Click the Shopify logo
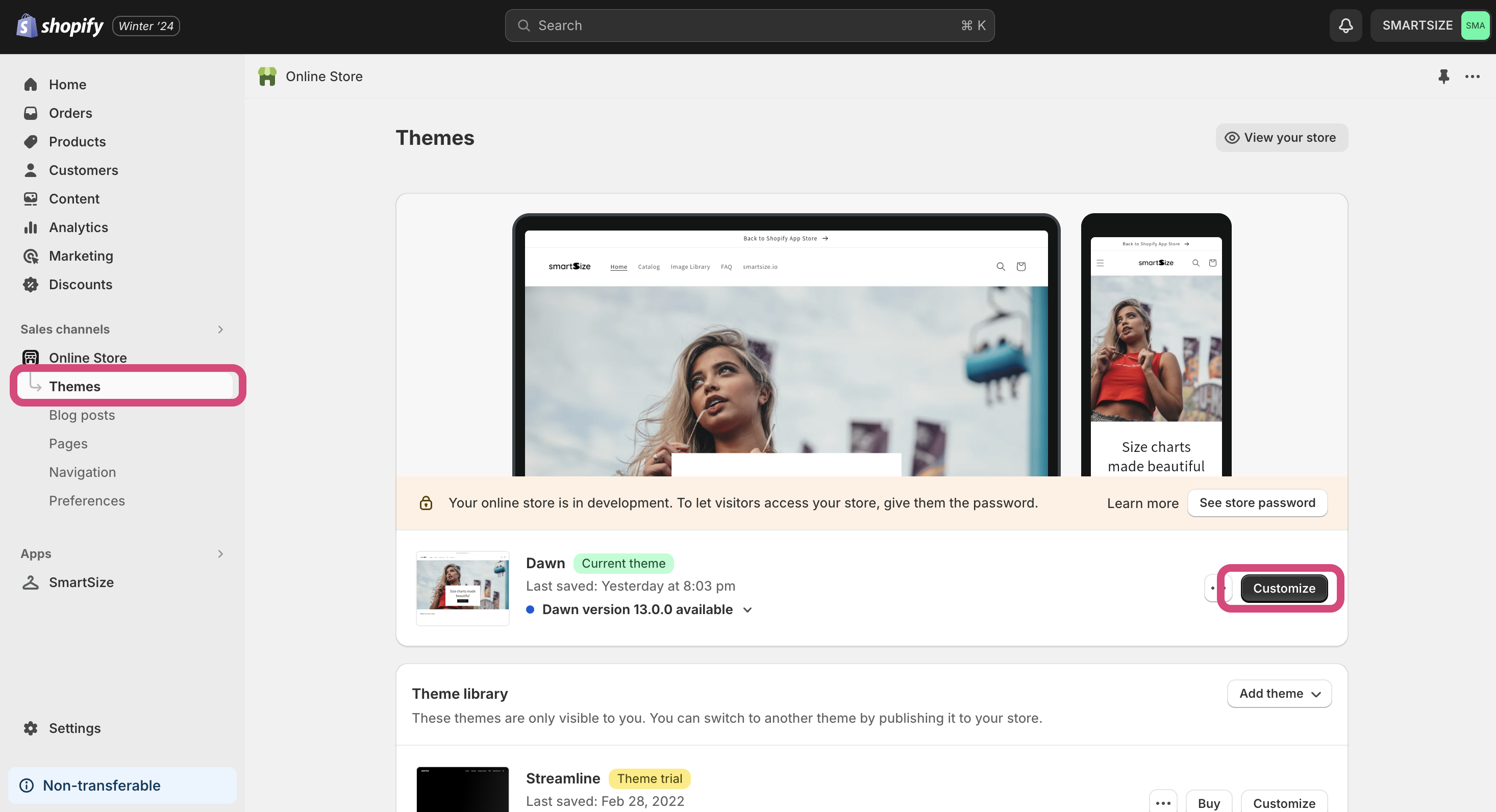This screenshot has height=812, width=1496. pyautogui.click(x=60, y=26)
